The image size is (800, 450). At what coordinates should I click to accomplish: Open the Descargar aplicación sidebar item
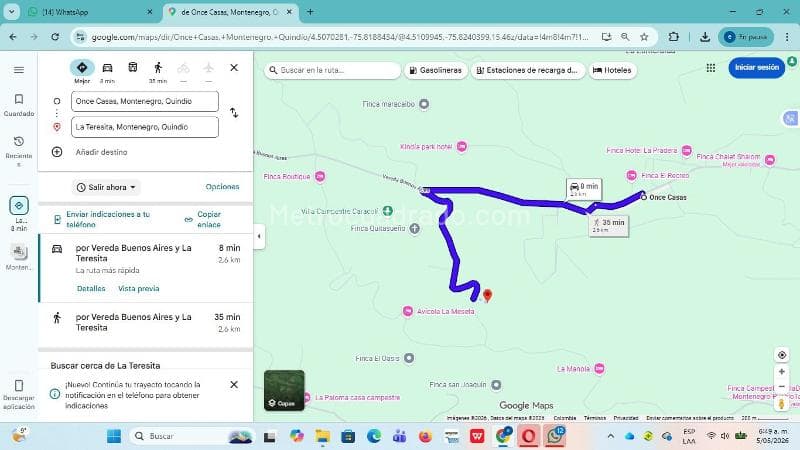pyautogui.click(x=19, y=394)
